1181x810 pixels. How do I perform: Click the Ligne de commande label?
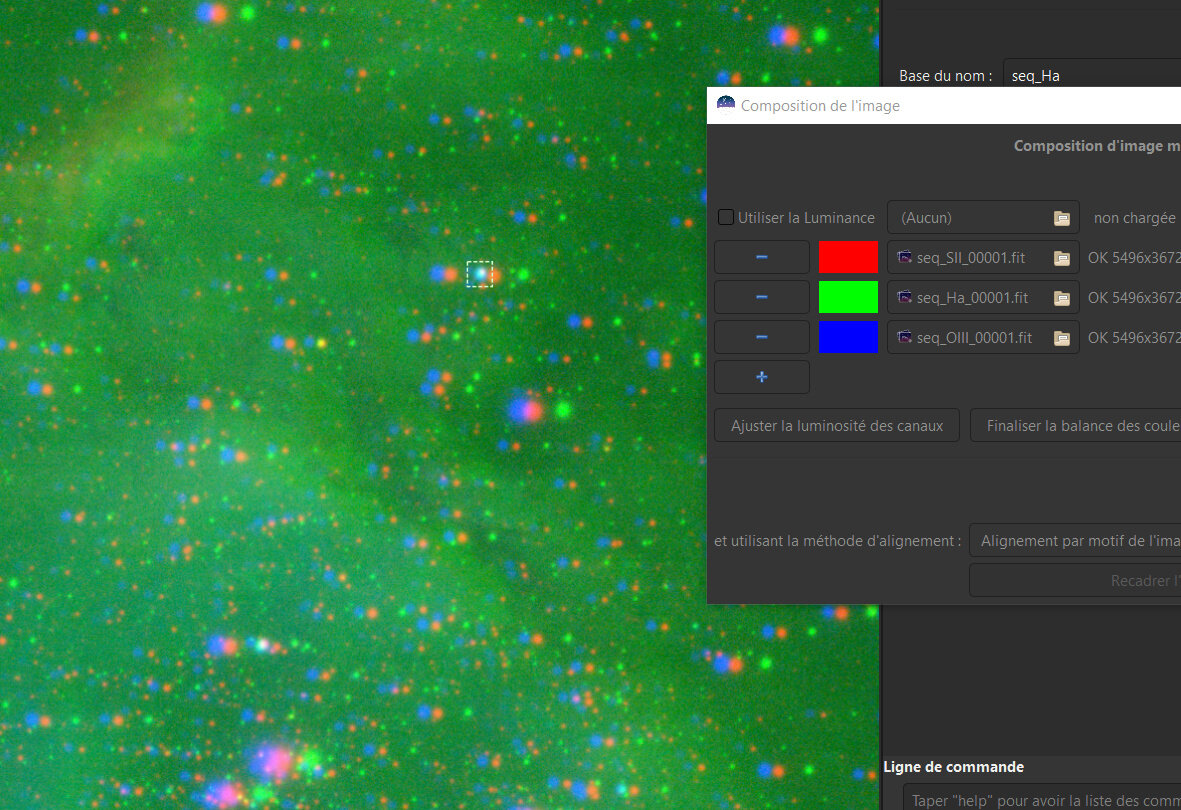click(x=954, y=766)
